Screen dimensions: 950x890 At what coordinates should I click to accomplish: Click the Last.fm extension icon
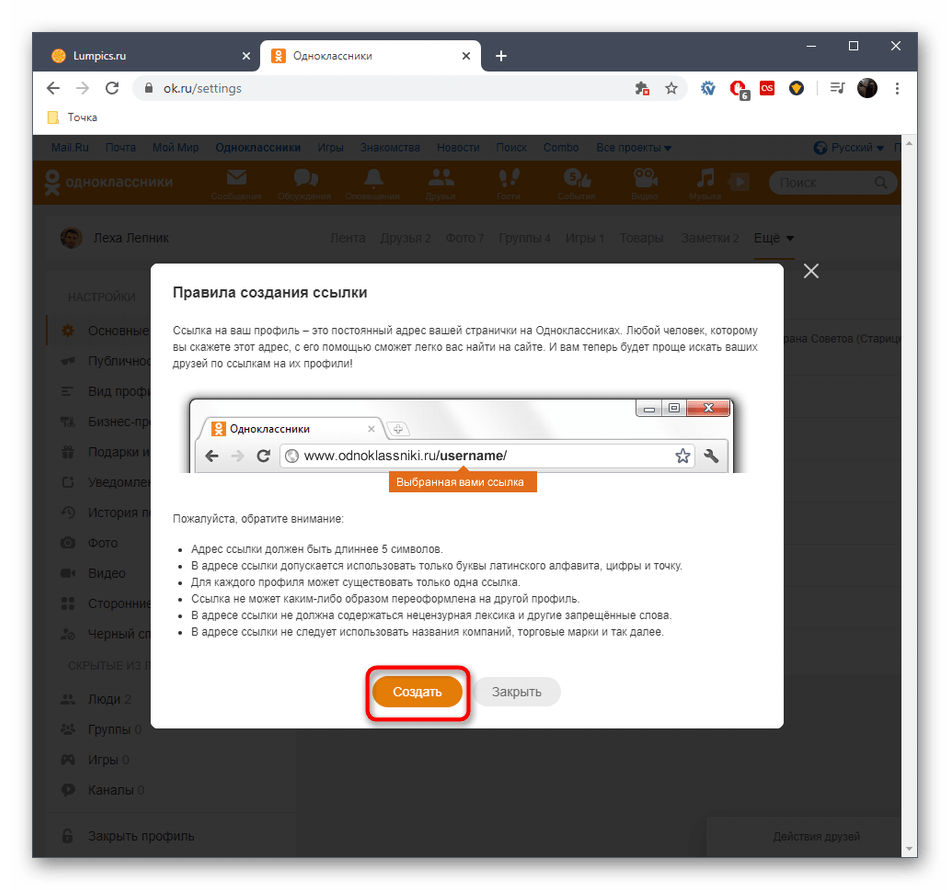pyautogui.click(x=767, y=88)
